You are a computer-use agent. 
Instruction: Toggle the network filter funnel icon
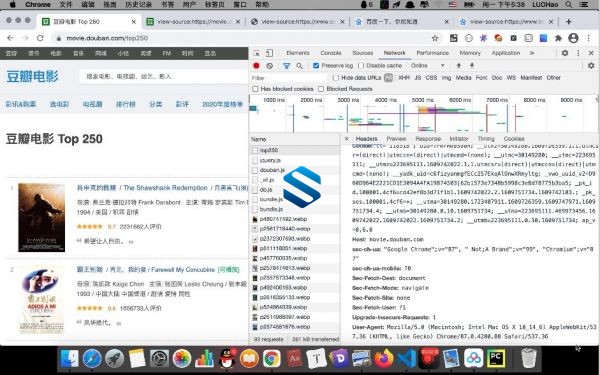(286, 66)
